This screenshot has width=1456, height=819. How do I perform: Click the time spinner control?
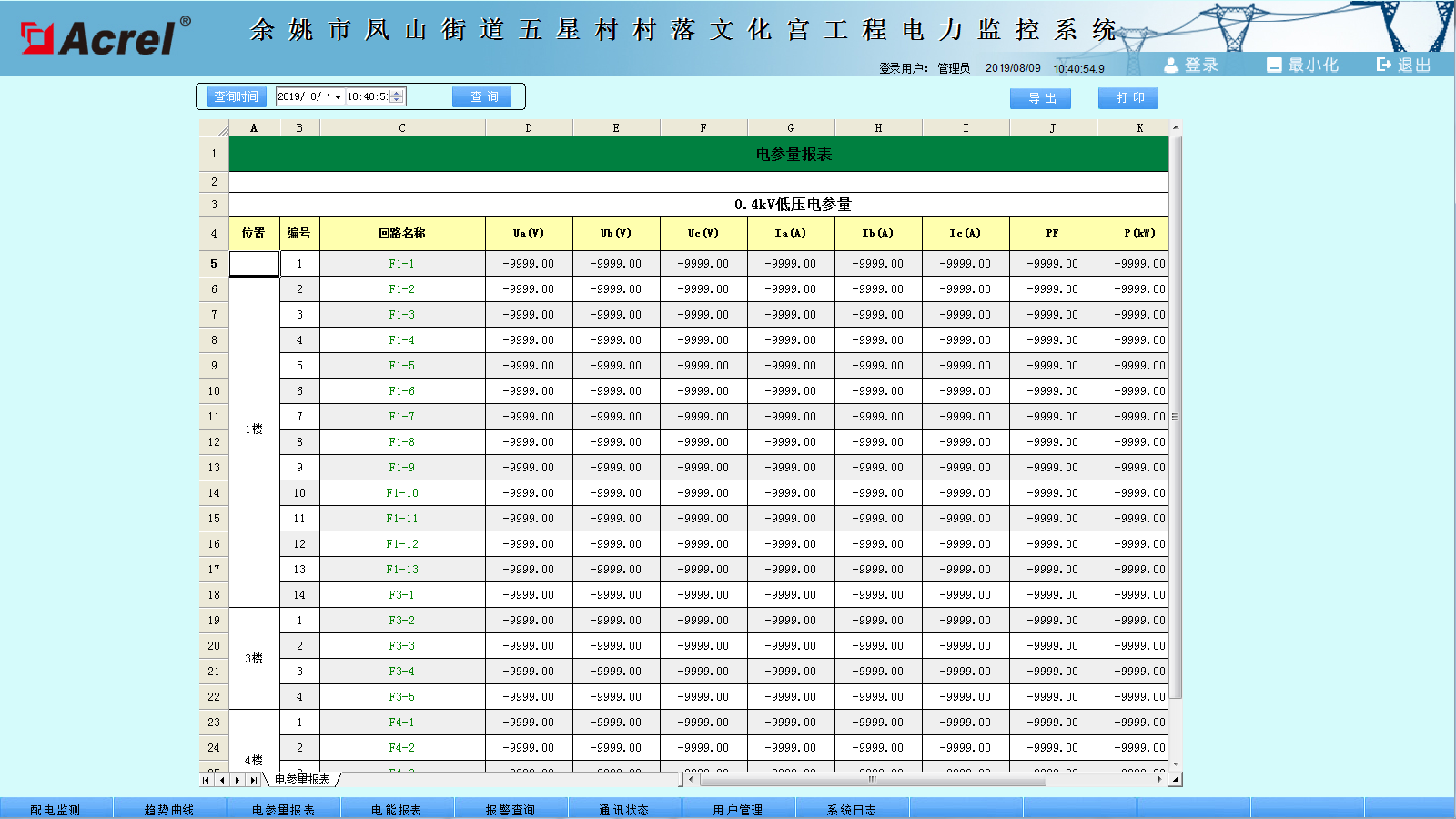tap(396, 96)
